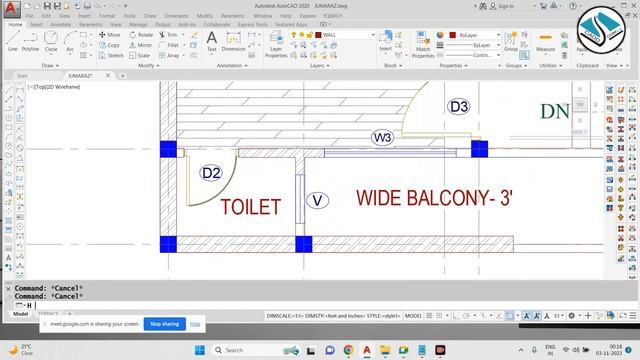640x360 pixels.
Task: Select the Line tool
Action: [13, 41]
